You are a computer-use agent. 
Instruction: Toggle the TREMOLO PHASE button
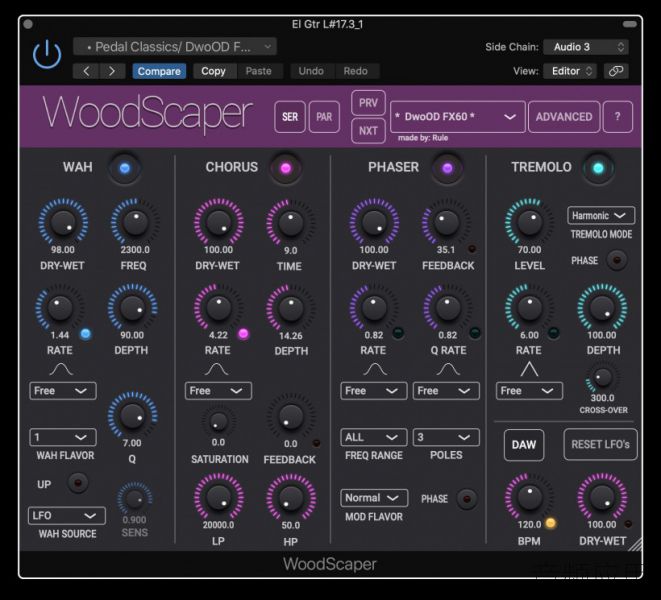coord(617,260)
